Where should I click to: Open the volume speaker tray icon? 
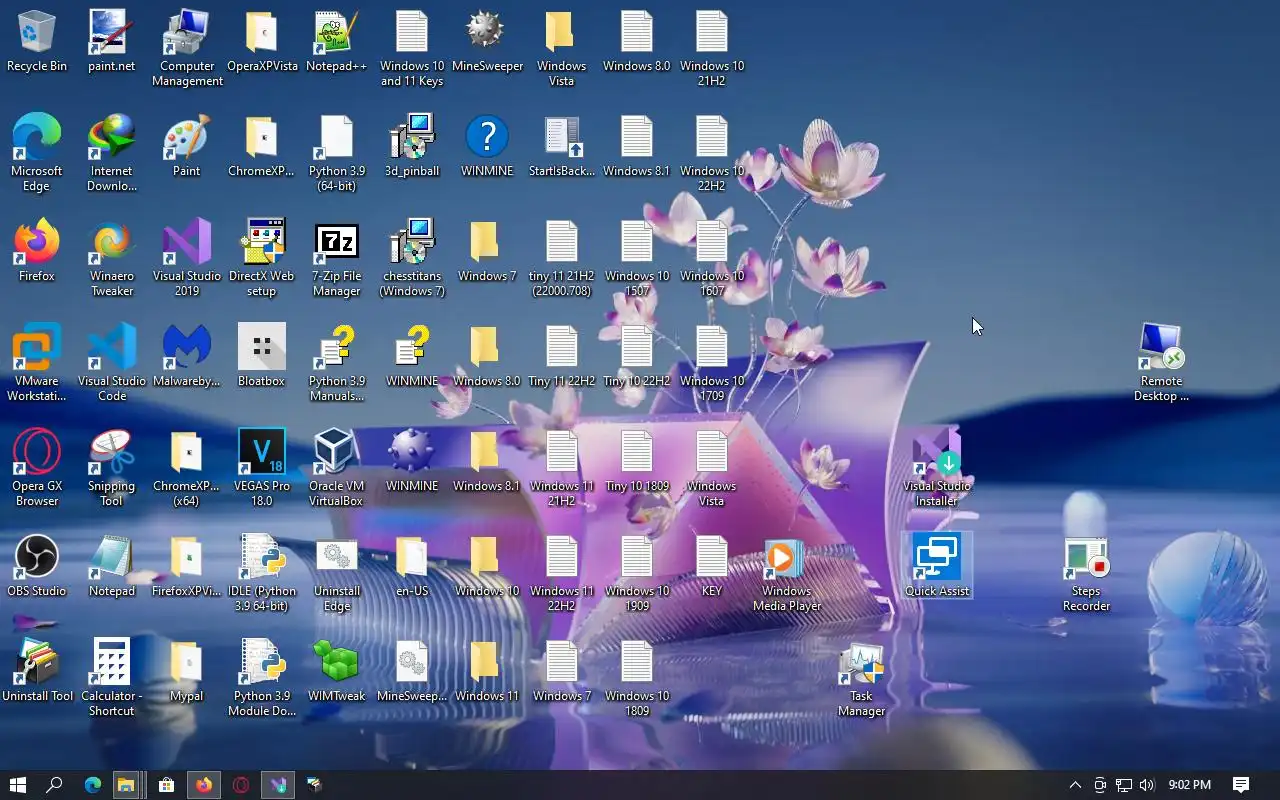point(1146,785)
